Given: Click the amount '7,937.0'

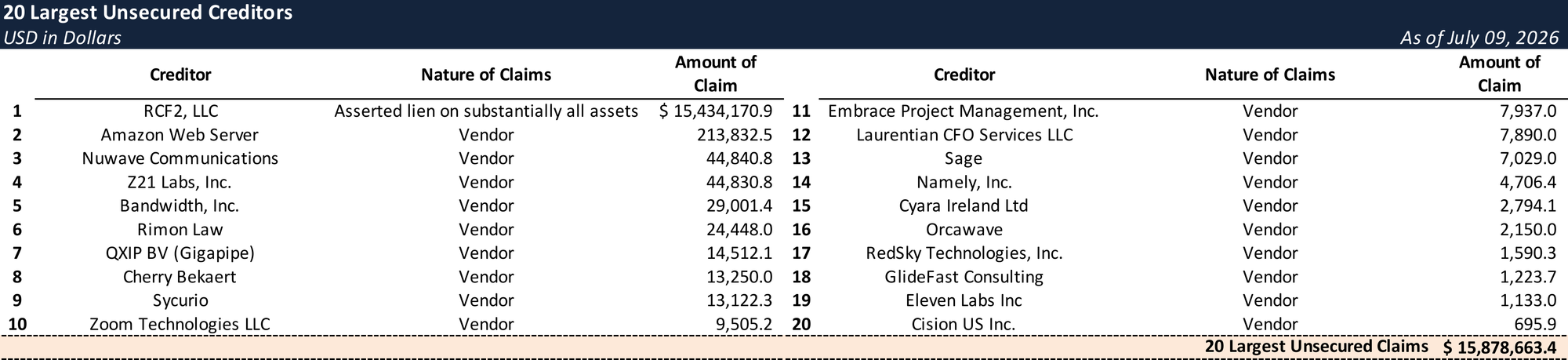Looking at the screenshot, I should pyautogui.click(x=1528, y=111).
